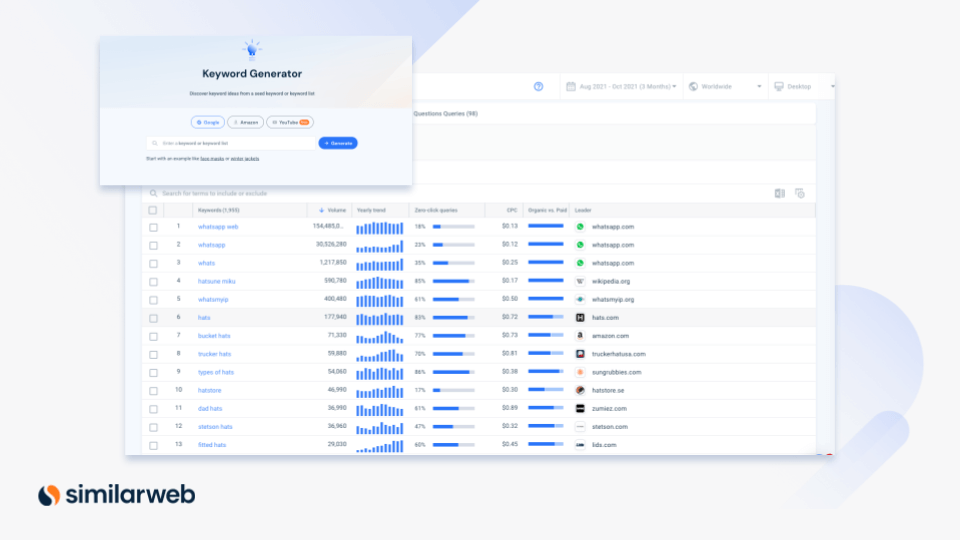Click the Wikipedia icon next to wikipedia.org
The height and width of the screenshot is (540, 960).
(580, 281)
